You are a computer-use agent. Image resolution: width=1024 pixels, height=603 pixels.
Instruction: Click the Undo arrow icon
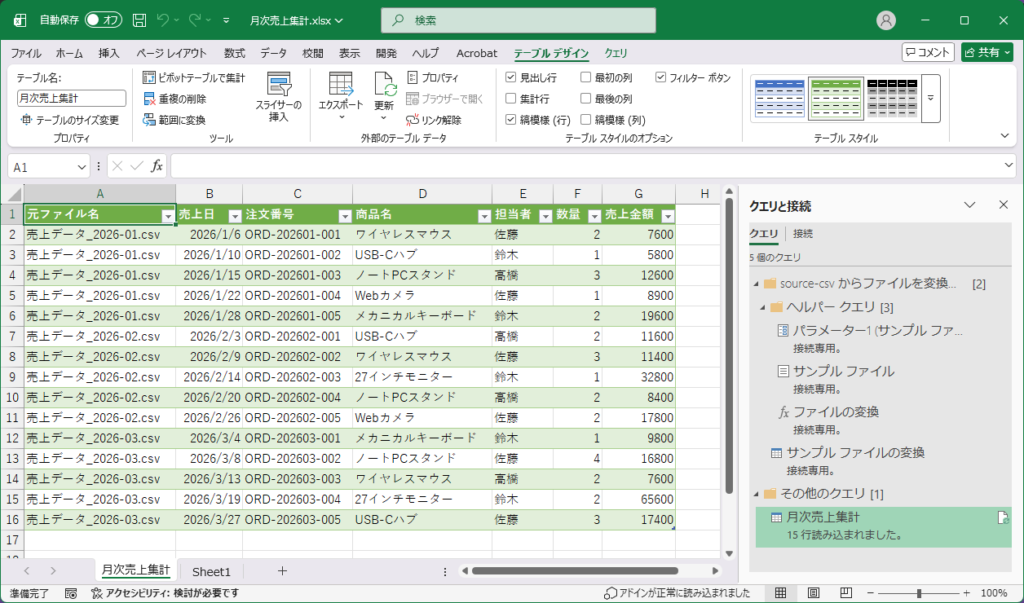pos(163,20)
